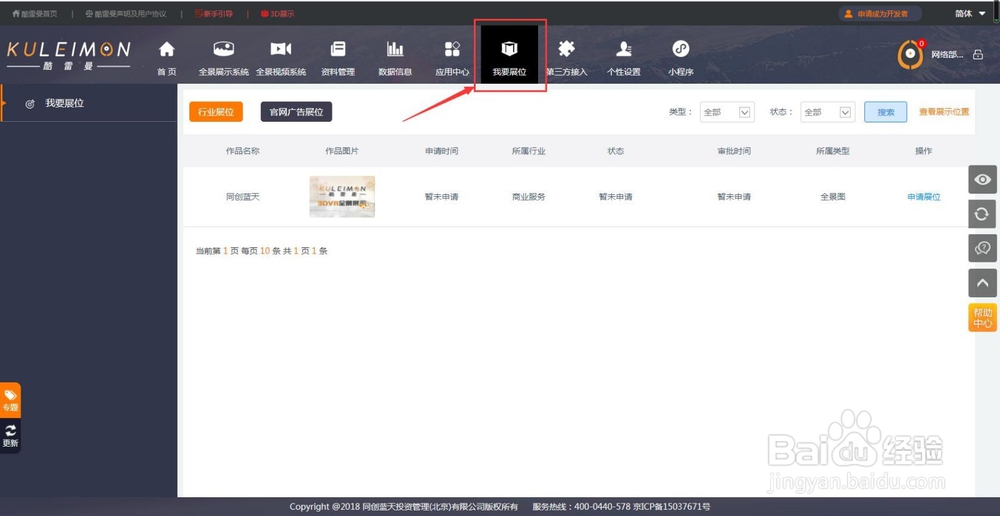
Task: Open 全景展示系统 panorama display icon
Action: (x=223, y=49)
